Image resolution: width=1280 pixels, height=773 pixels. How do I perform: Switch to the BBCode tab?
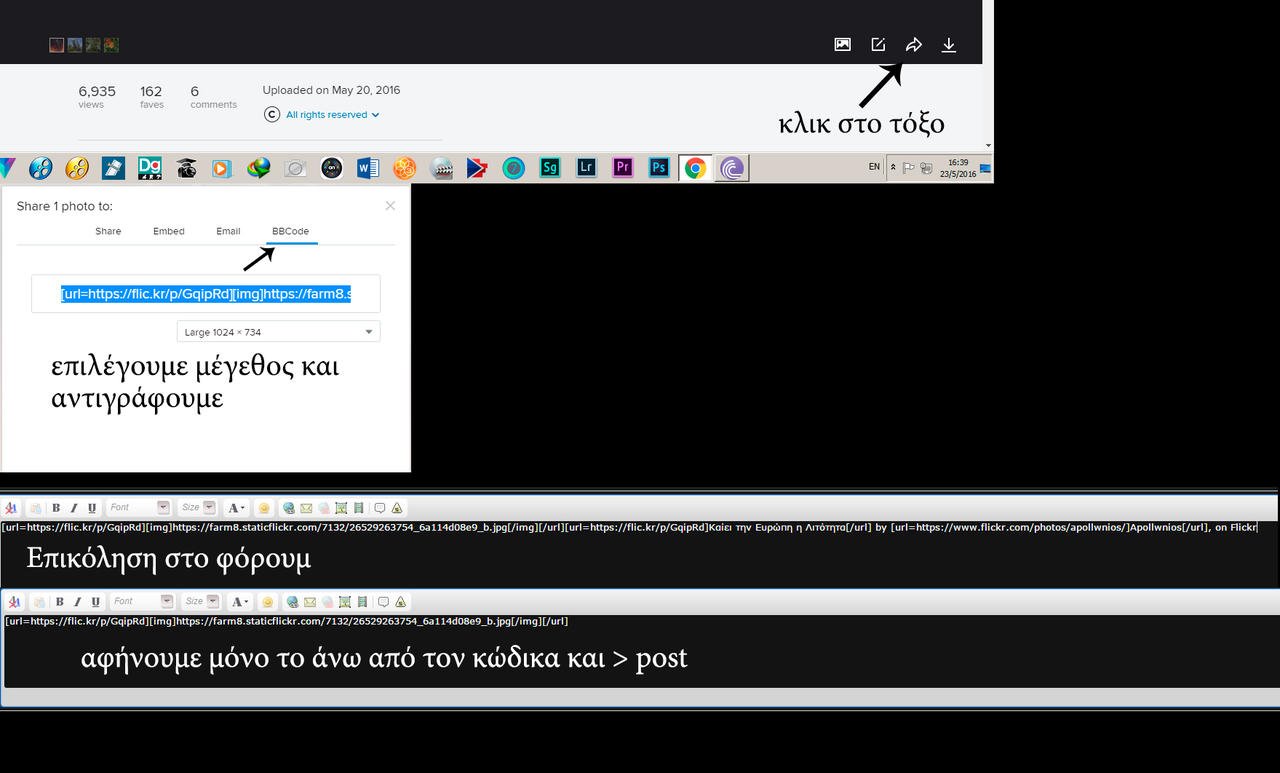(290, 231)
